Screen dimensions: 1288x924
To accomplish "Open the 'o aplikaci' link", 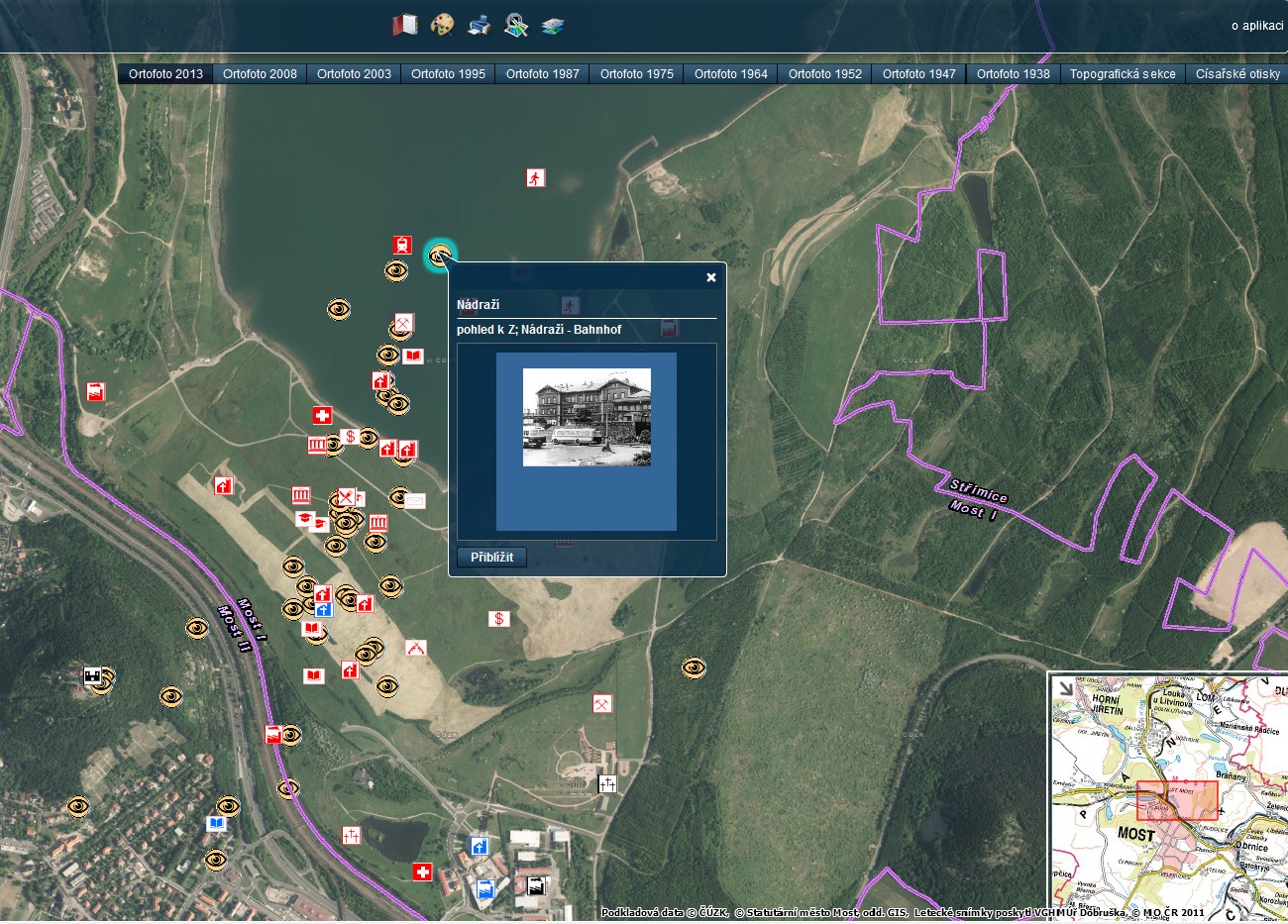I will 1256,26.
